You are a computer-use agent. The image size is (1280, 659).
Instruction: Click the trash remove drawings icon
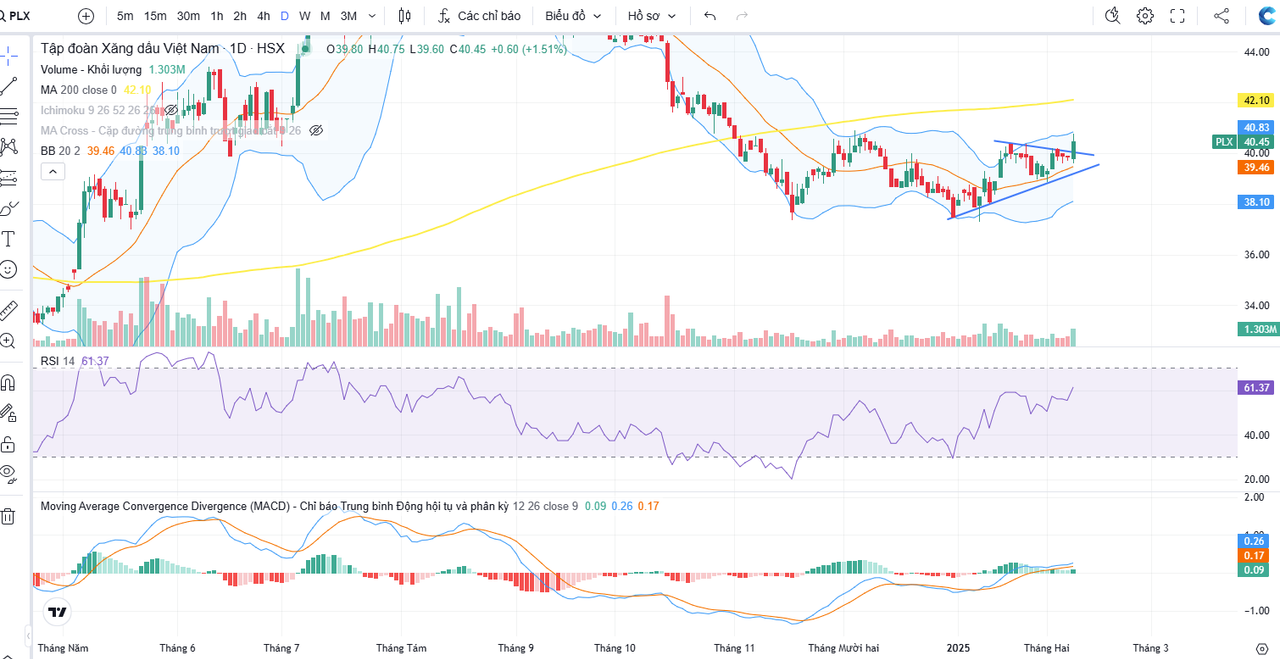coord(8,516)
